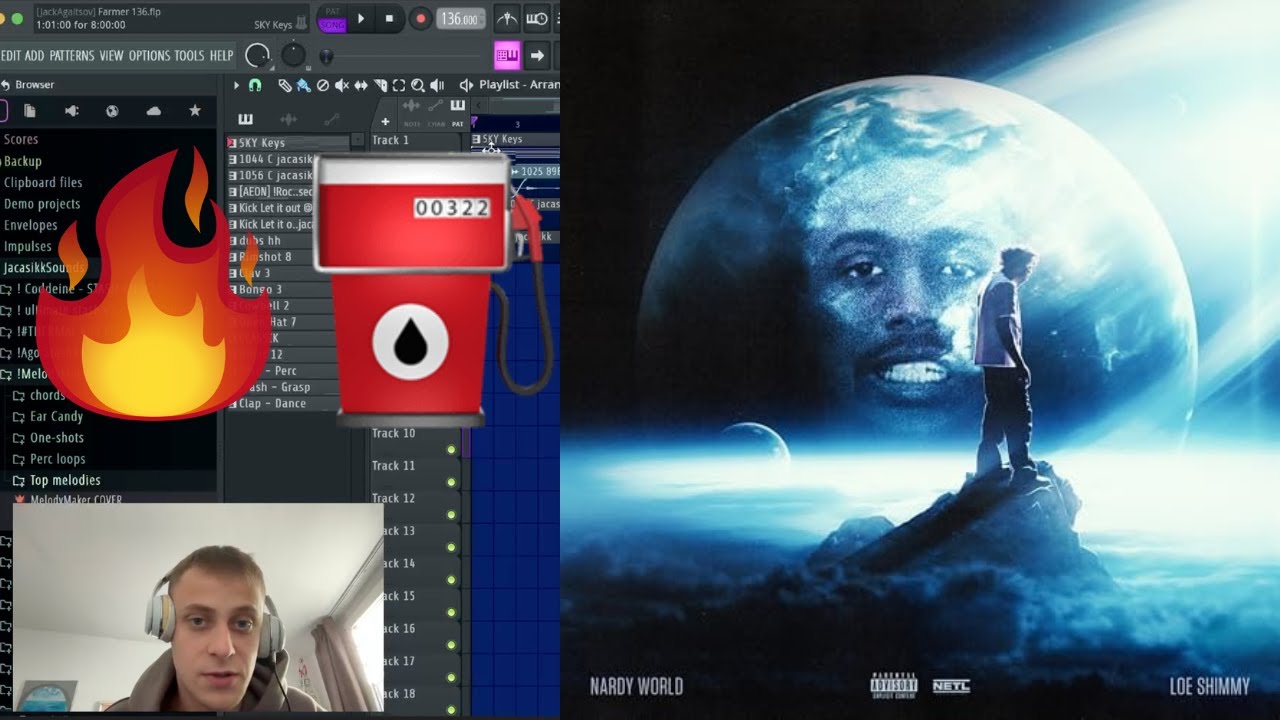Open Playlist options menu arrow
This screenshot has height=720, width=1280.
236,85
